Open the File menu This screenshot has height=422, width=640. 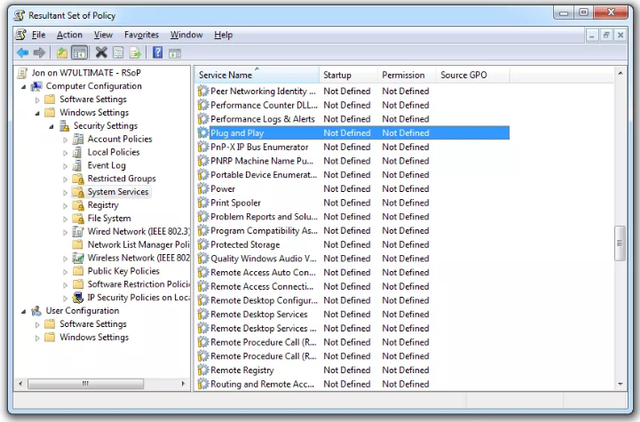tap(38, 35)
